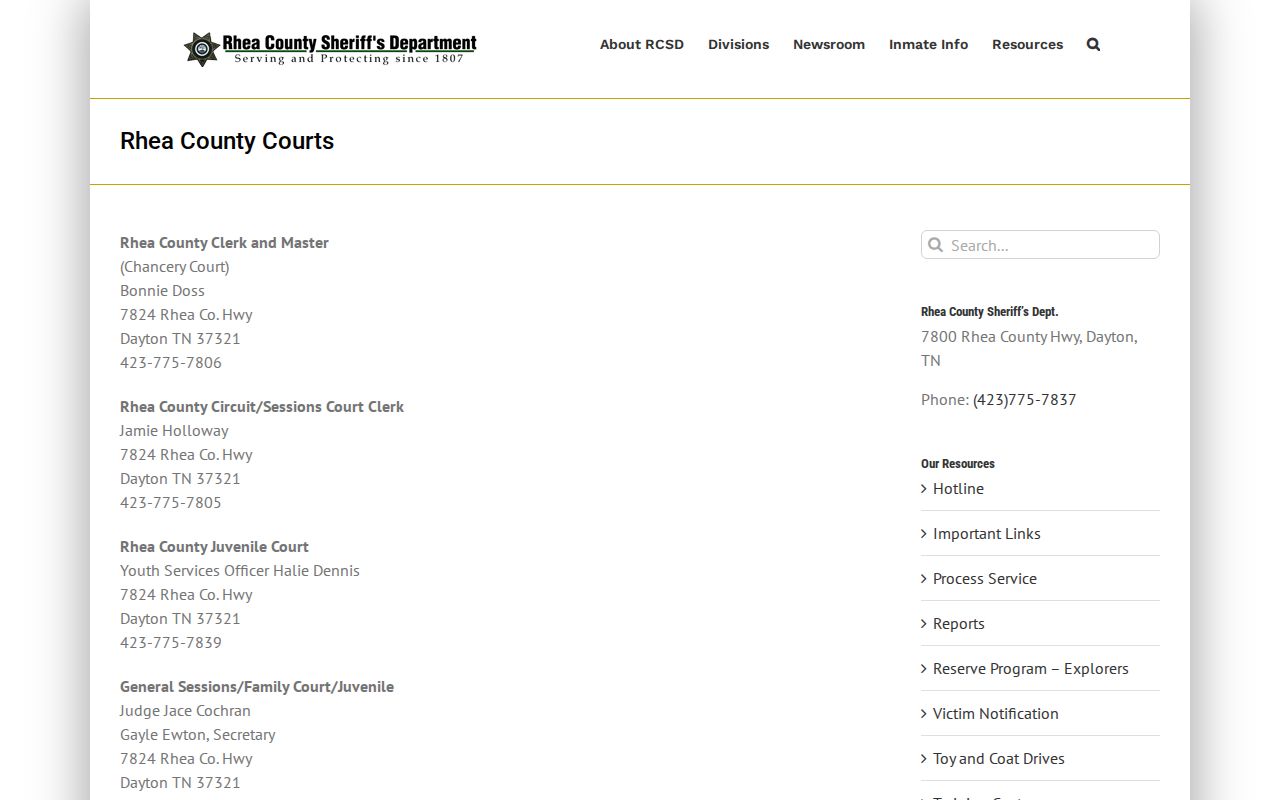Open Reserve Program – Explorers link

[x=1030, y=668]
